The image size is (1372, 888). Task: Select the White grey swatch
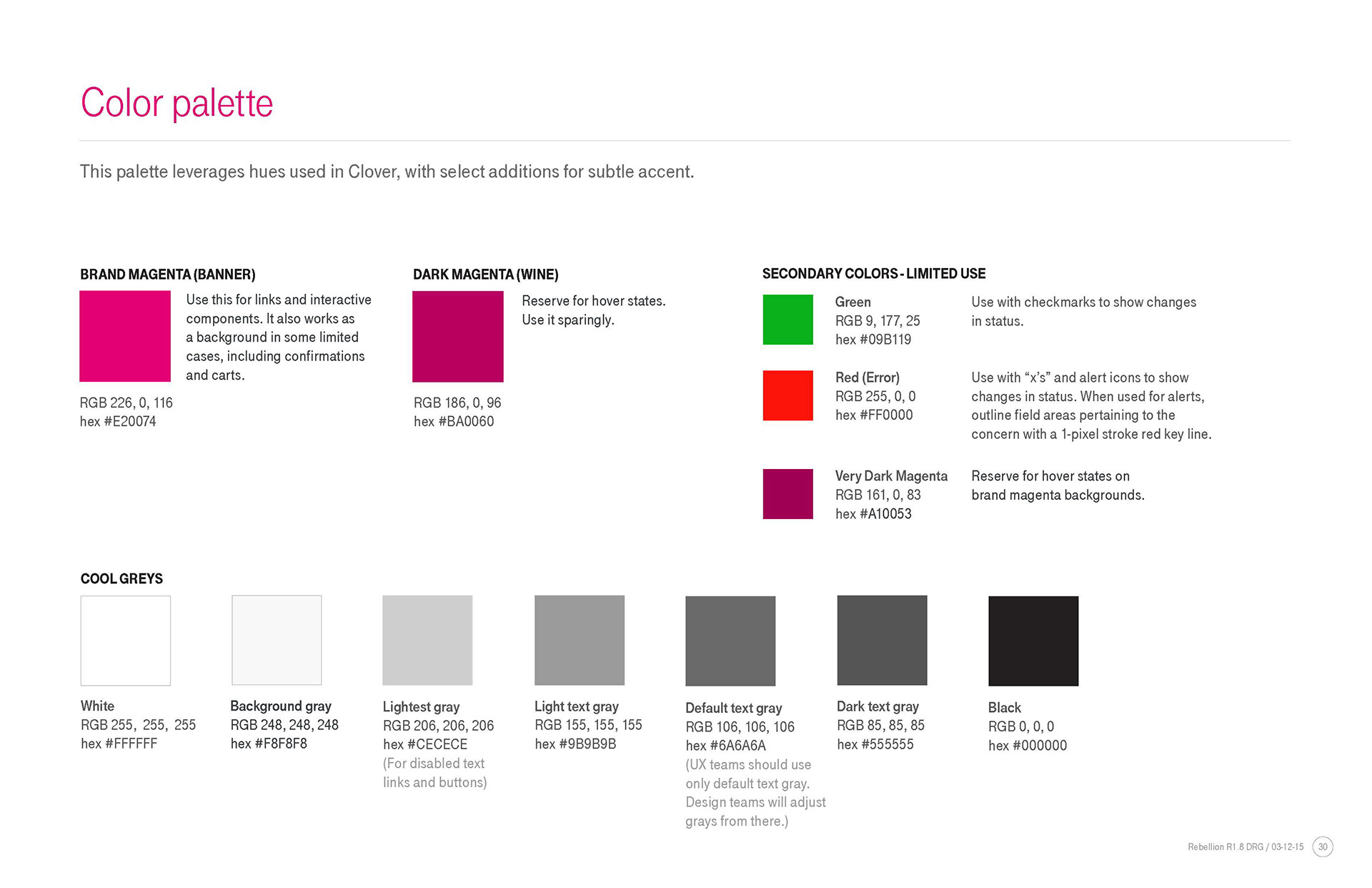[126, 641]
